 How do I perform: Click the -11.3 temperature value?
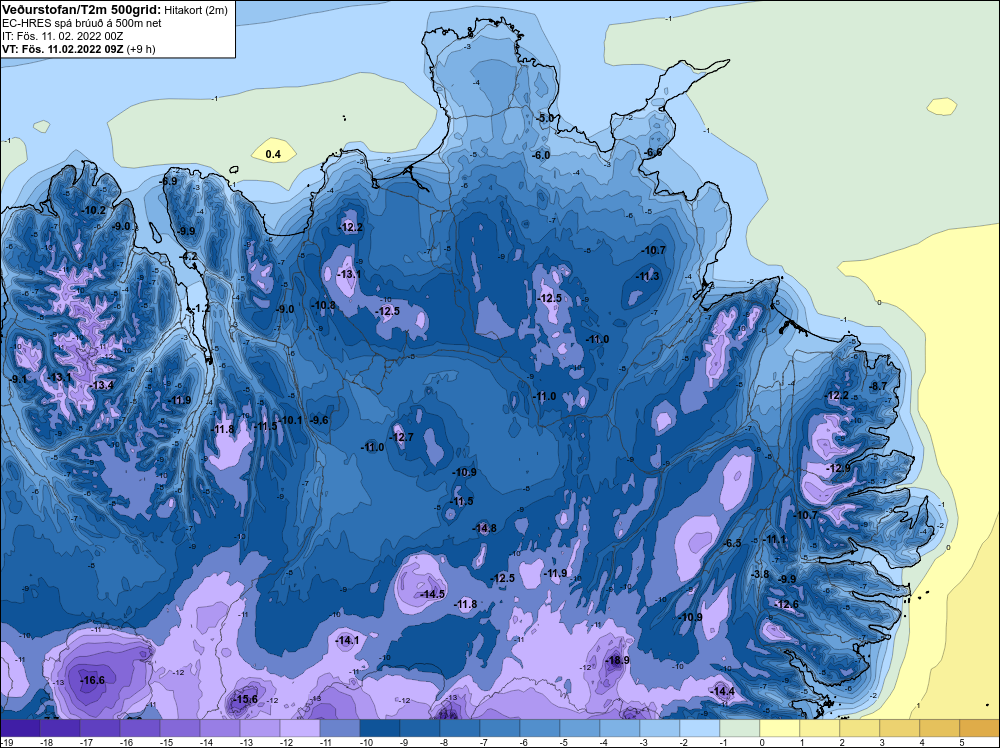pyautogui.click(x=647, y=276)
